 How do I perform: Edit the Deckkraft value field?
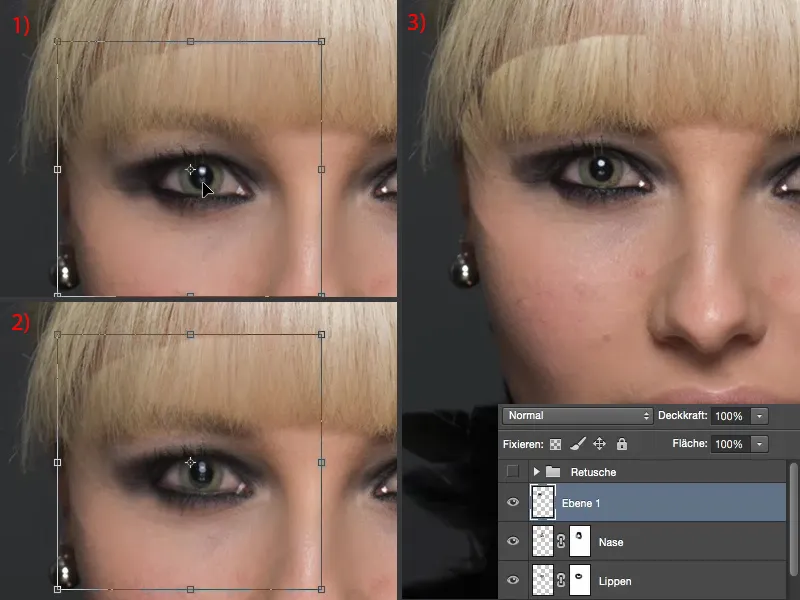730,416
